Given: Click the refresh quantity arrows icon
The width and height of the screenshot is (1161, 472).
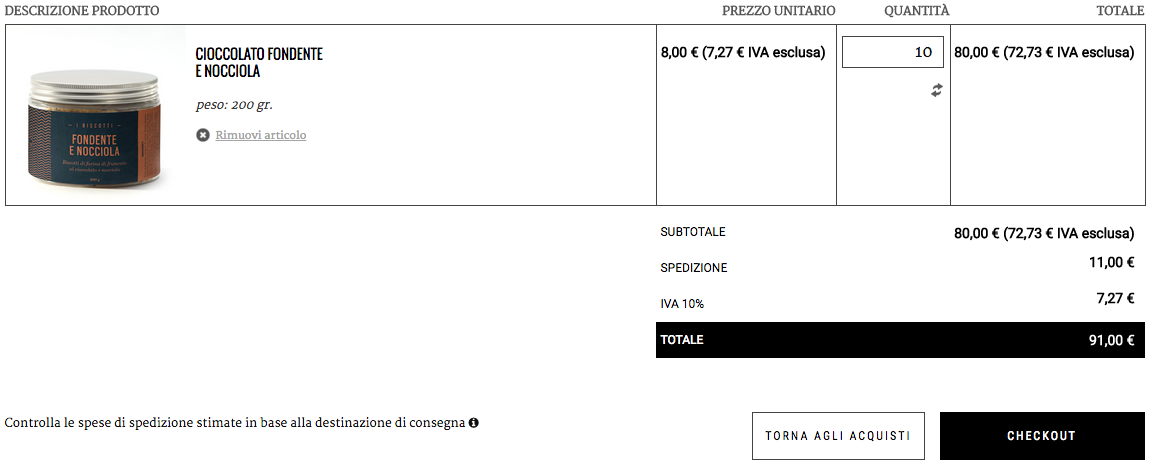Looking at the screenshot, I should pos(937,90).
